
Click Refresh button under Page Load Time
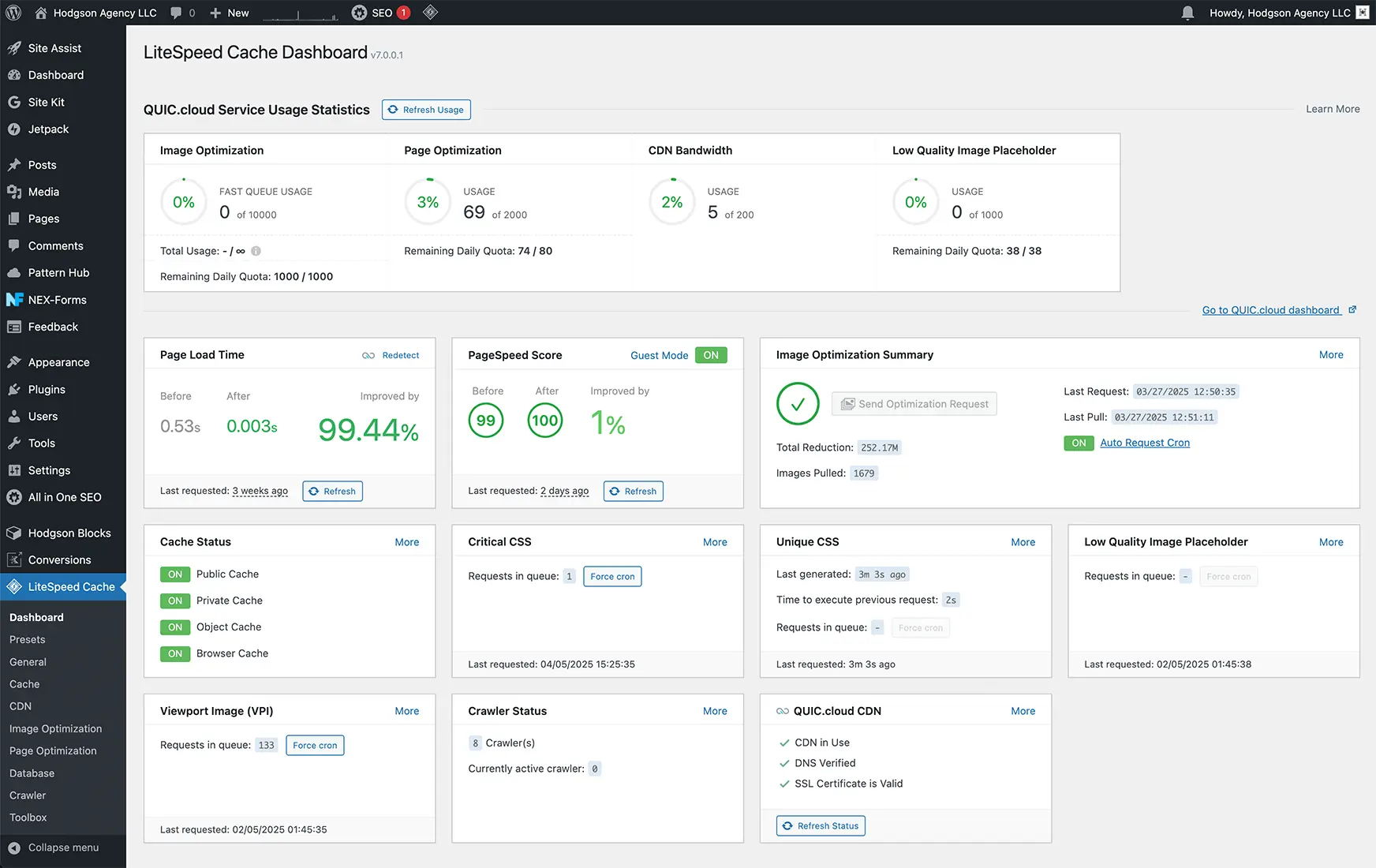(x=332, y=491)
